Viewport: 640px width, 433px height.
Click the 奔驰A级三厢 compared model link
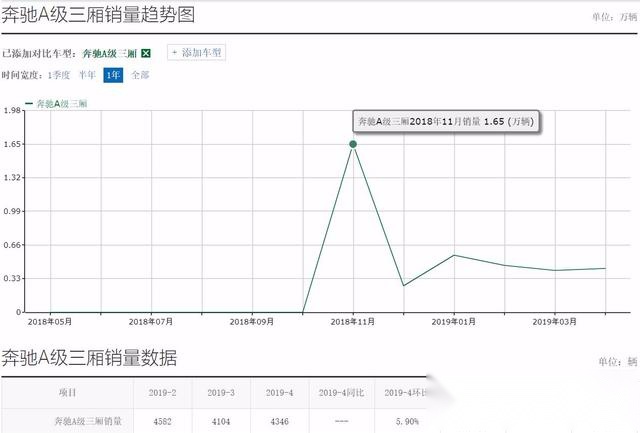(x=109, y=53)
